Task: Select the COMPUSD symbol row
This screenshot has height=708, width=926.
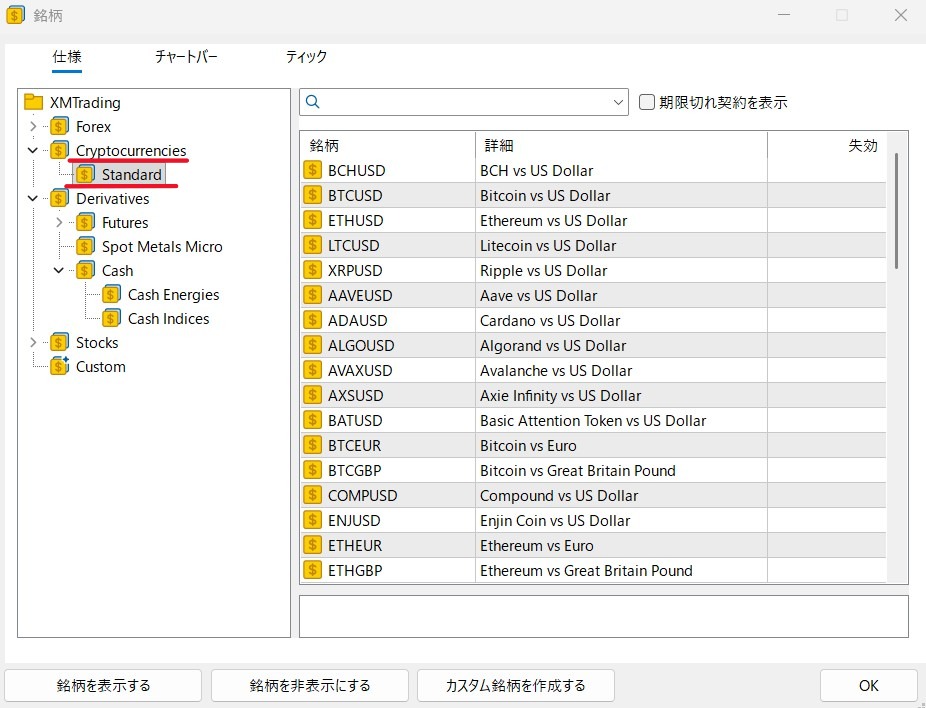Action: point(593,495)
